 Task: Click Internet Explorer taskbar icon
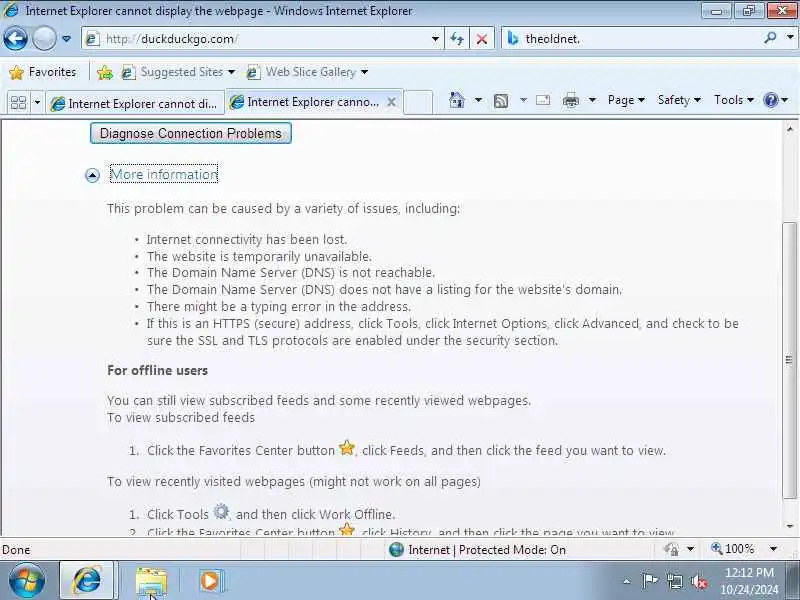[87, 581]
